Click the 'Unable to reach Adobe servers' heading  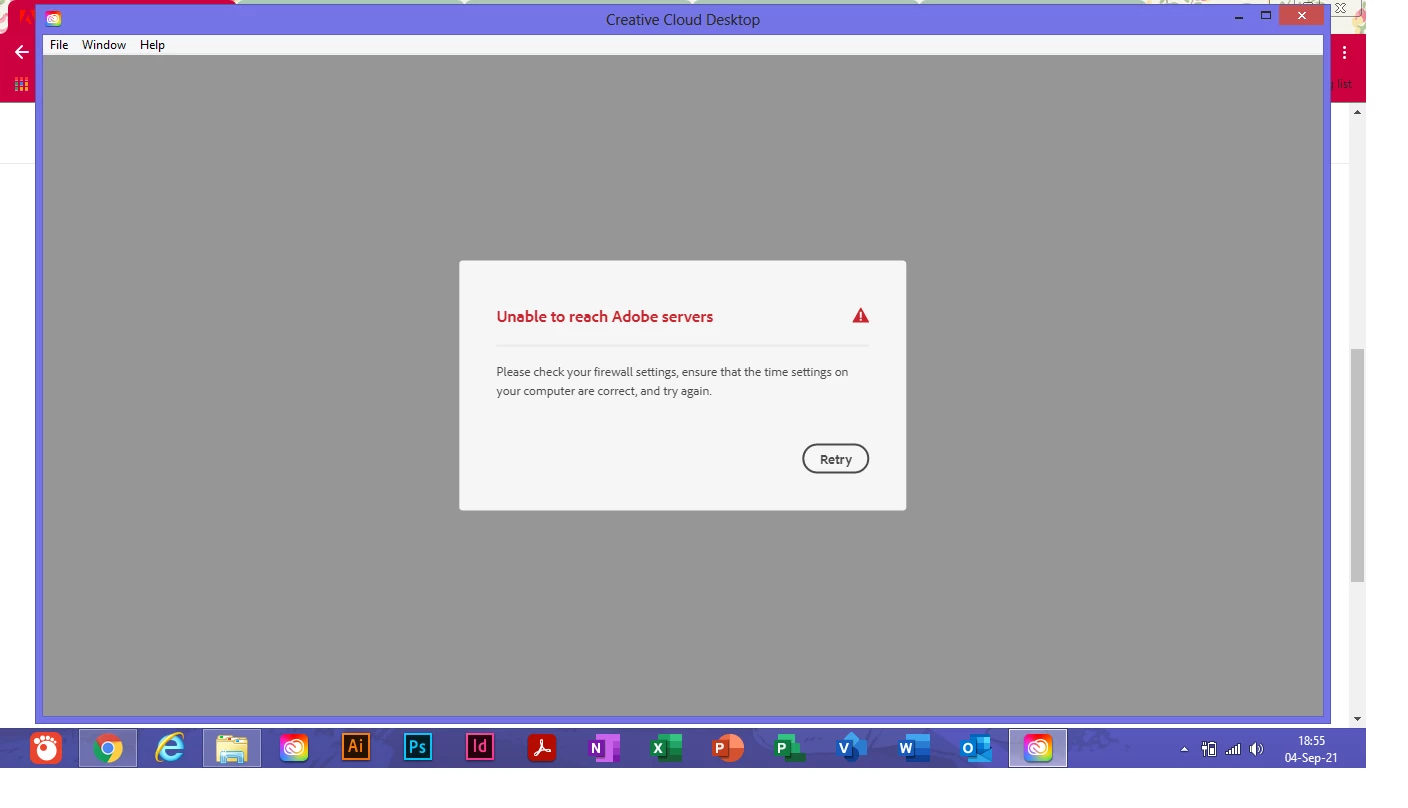point(605,317)
